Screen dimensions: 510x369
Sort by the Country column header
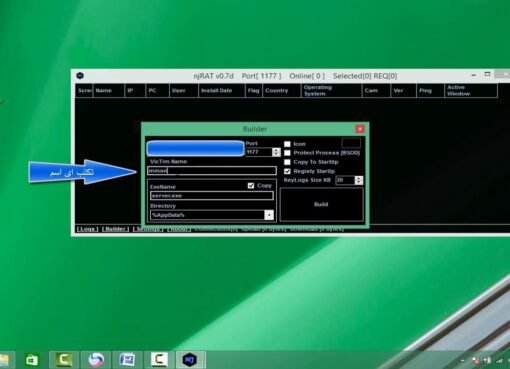(282, 90)
